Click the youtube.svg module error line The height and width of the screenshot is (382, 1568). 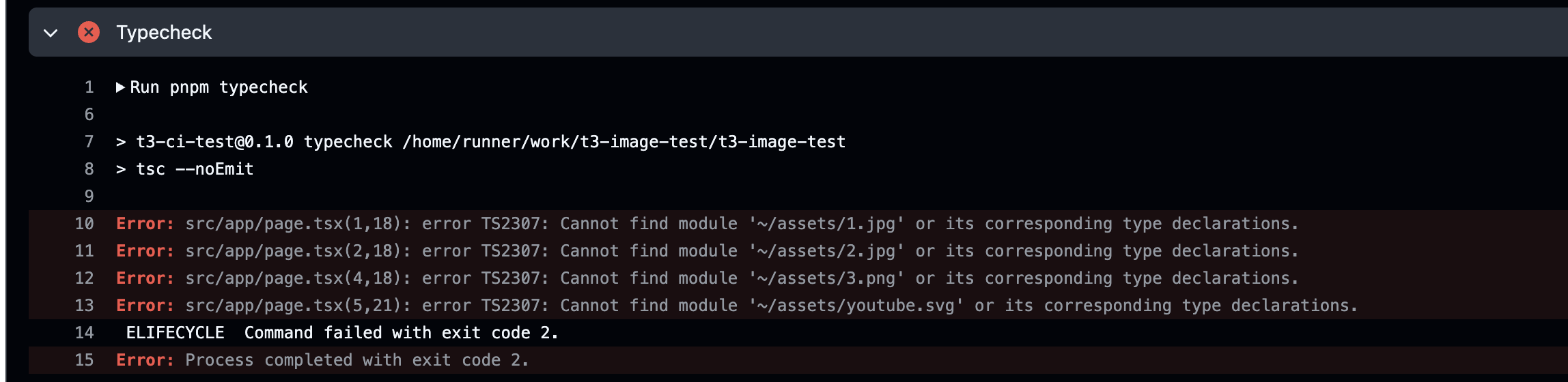click(x=737, y=306)
